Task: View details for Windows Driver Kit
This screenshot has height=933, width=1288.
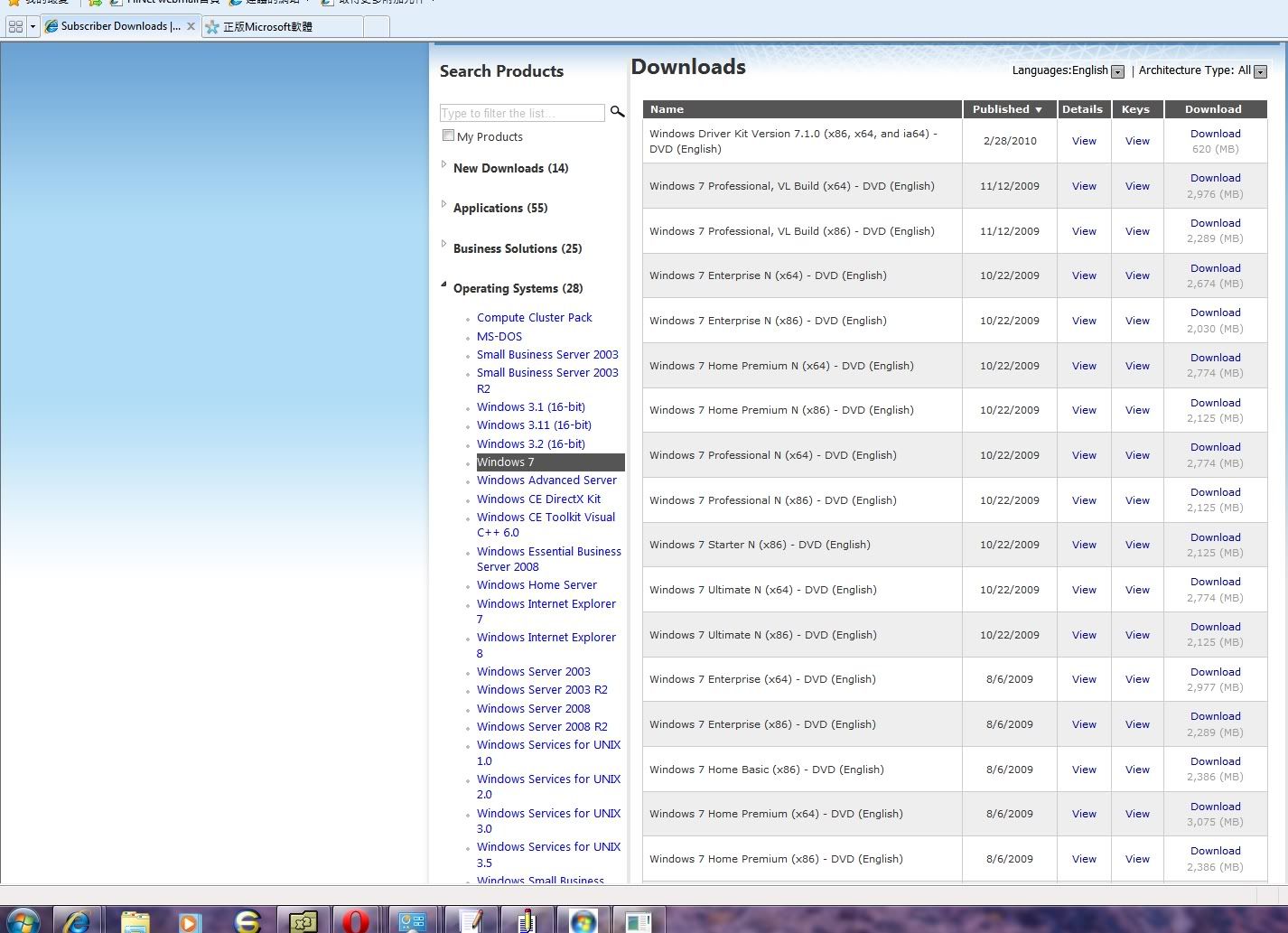Action: pos(1084,141)
